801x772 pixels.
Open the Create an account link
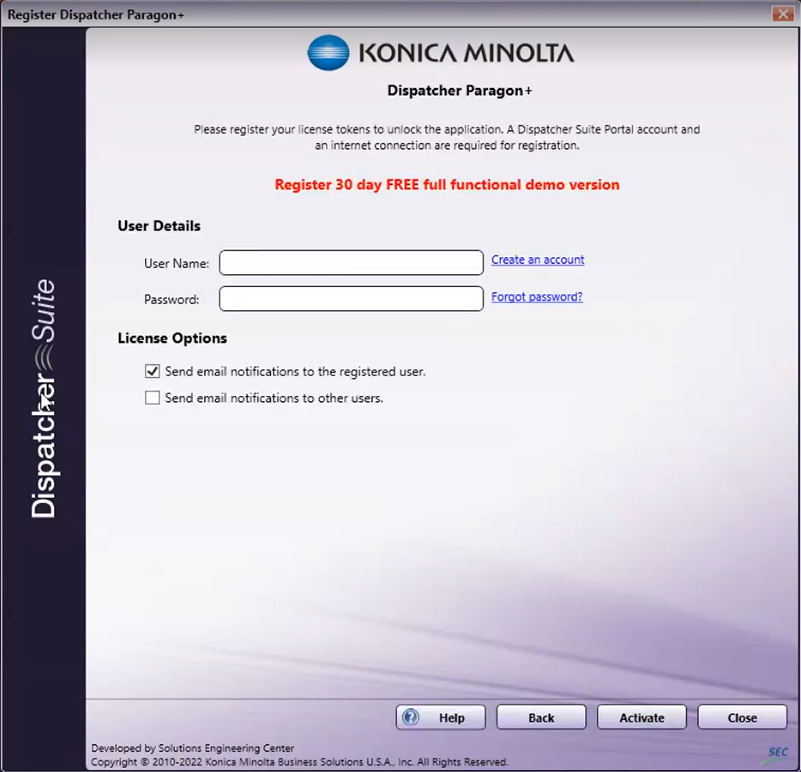[x=537, y=260]
